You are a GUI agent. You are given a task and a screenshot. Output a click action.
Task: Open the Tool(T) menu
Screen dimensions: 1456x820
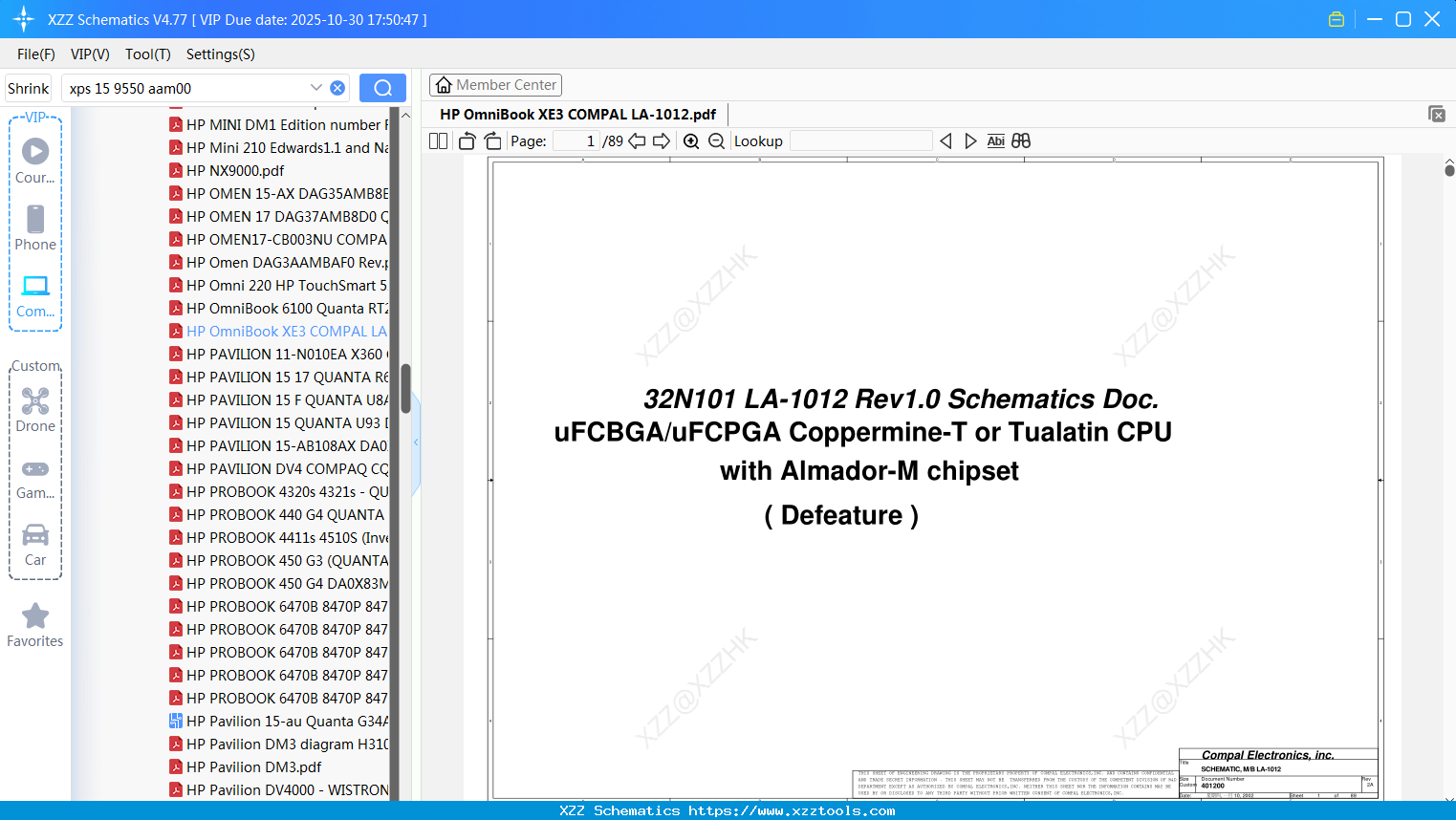pyautogui.click(x=148, y=54)
